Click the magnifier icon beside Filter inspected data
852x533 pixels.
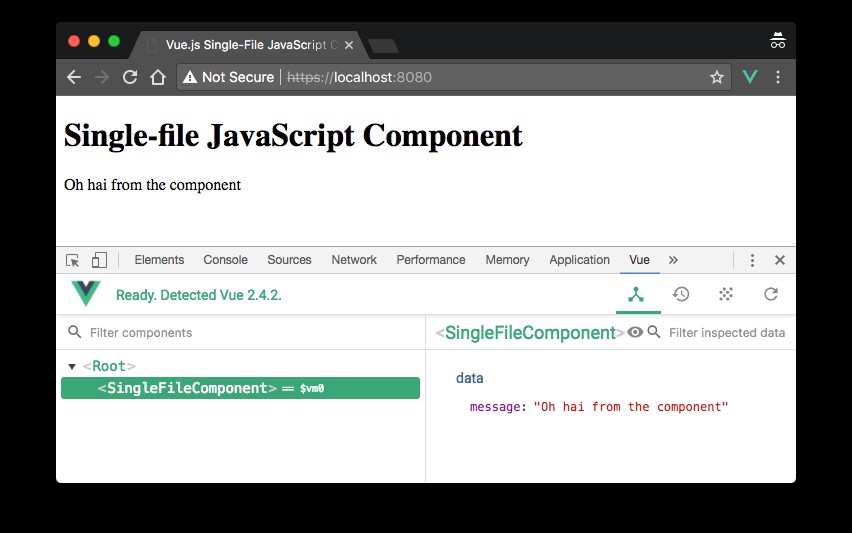tap(654, 332)
